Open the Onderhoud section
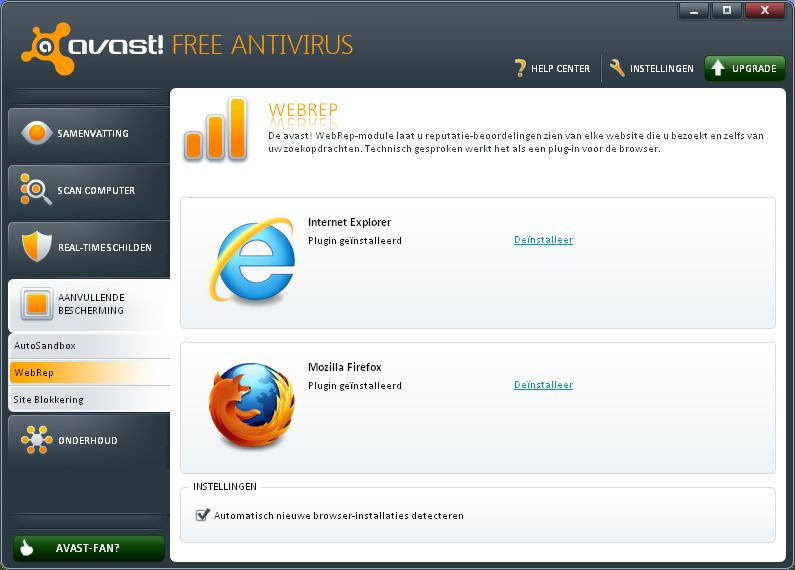 [89, 440]
